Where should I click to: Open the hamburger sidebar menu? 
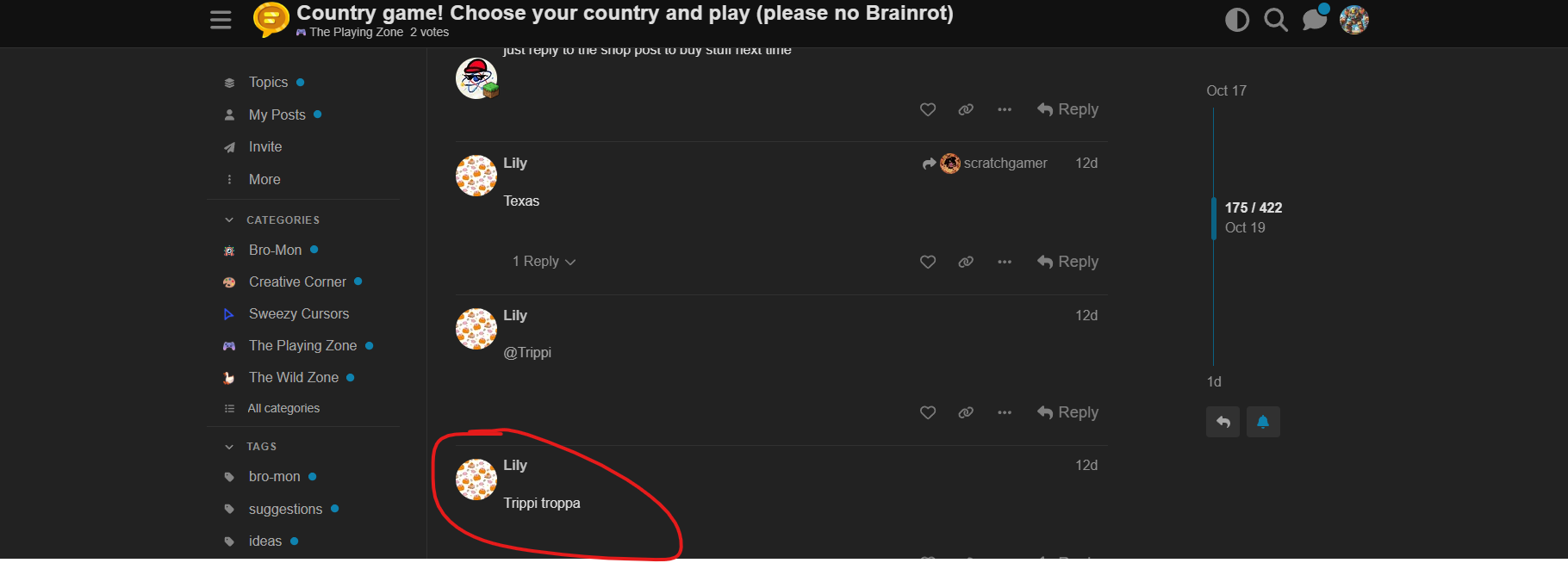(x=221, y=20)
